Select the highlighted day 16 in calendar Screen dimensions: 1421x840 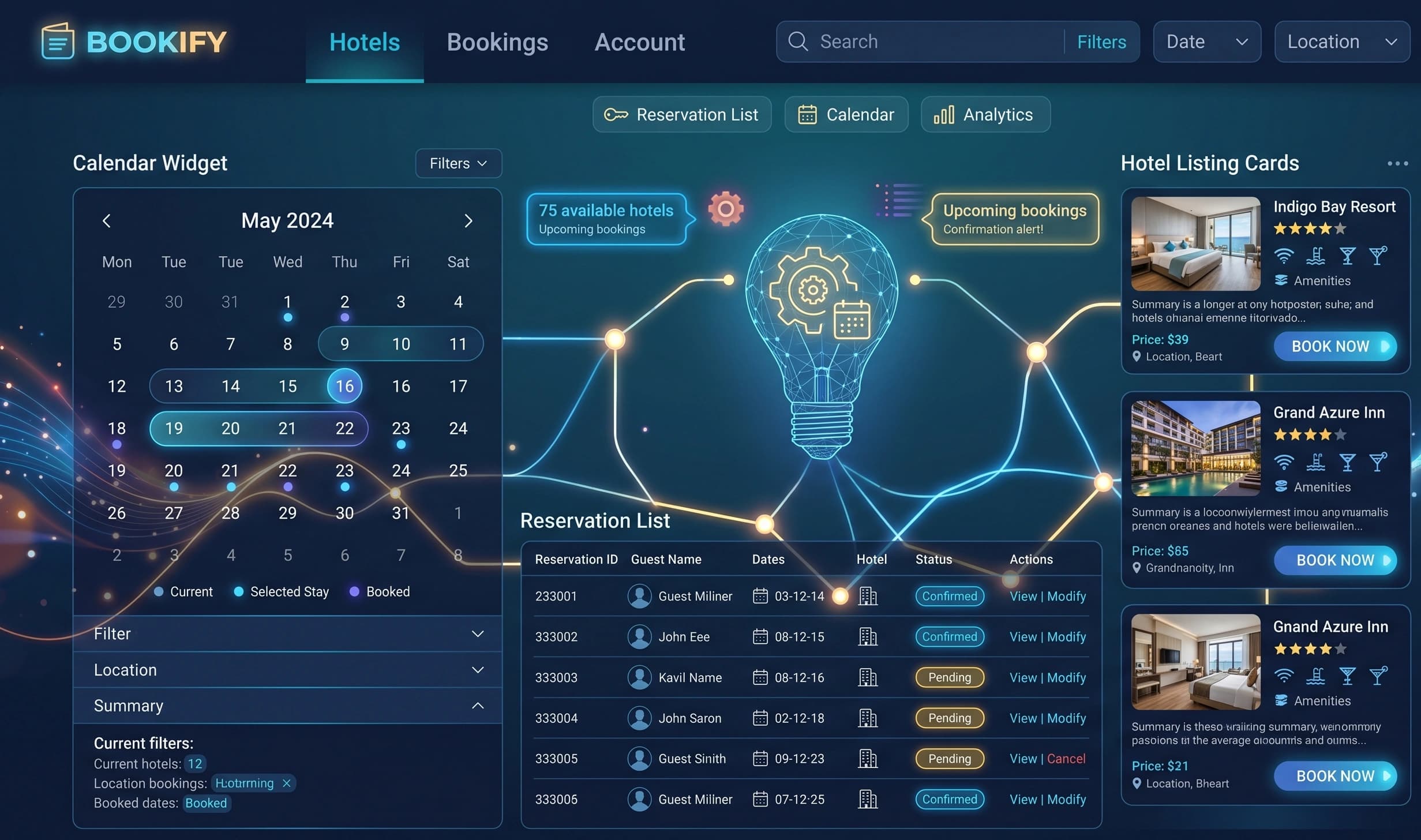point(344,386)
